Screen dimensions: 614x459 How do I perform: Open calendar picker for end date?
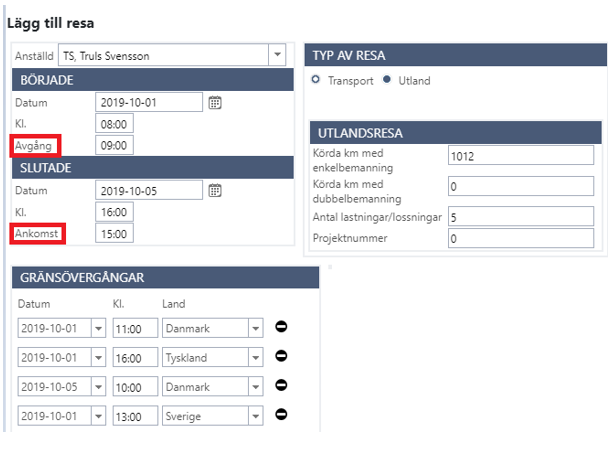[x=215, y=190]
